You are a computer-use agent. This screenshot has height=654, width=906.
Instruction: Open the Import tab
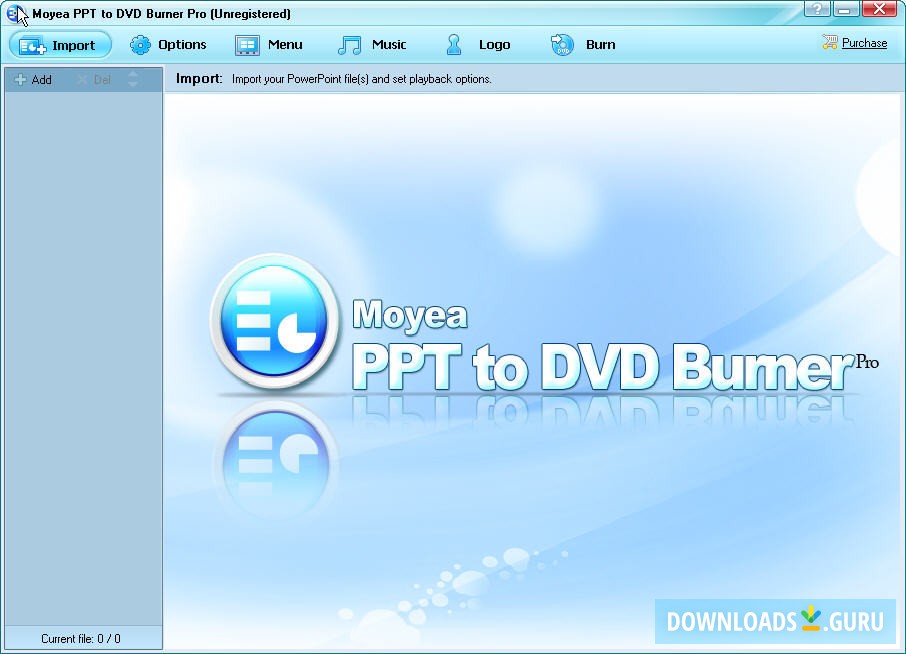click(x=60, y=45)
